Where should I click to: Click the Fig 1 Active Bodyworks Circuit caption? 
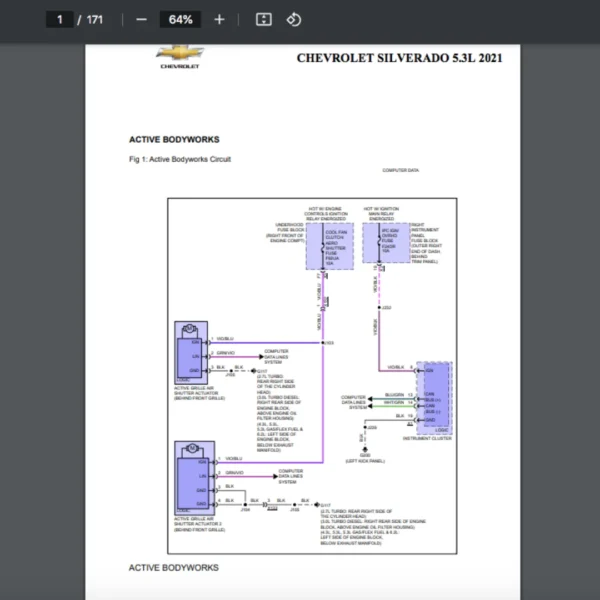pos(180,160)
